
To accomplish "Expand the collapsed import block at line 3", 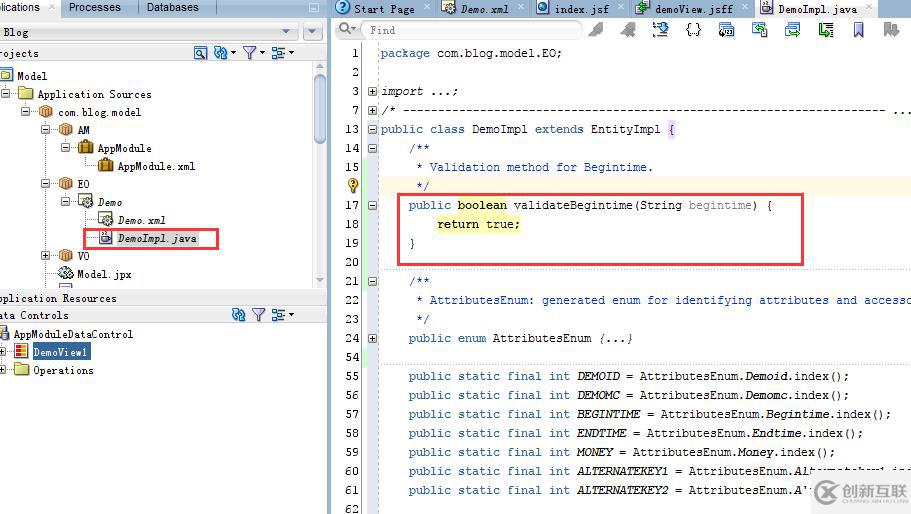I will 372,91.
